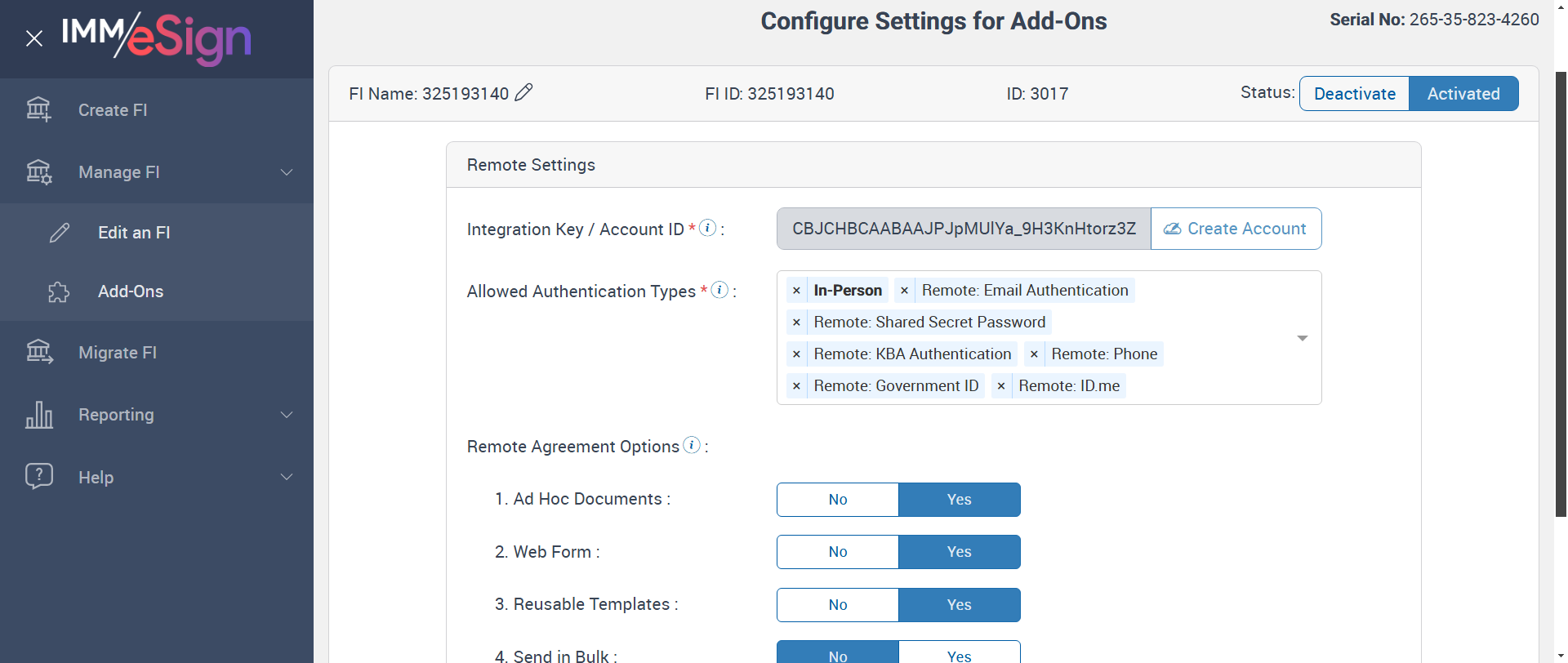The image size is (1568, 663).
Task: Set Web Form to No
Action: click(x=838, y=552)
